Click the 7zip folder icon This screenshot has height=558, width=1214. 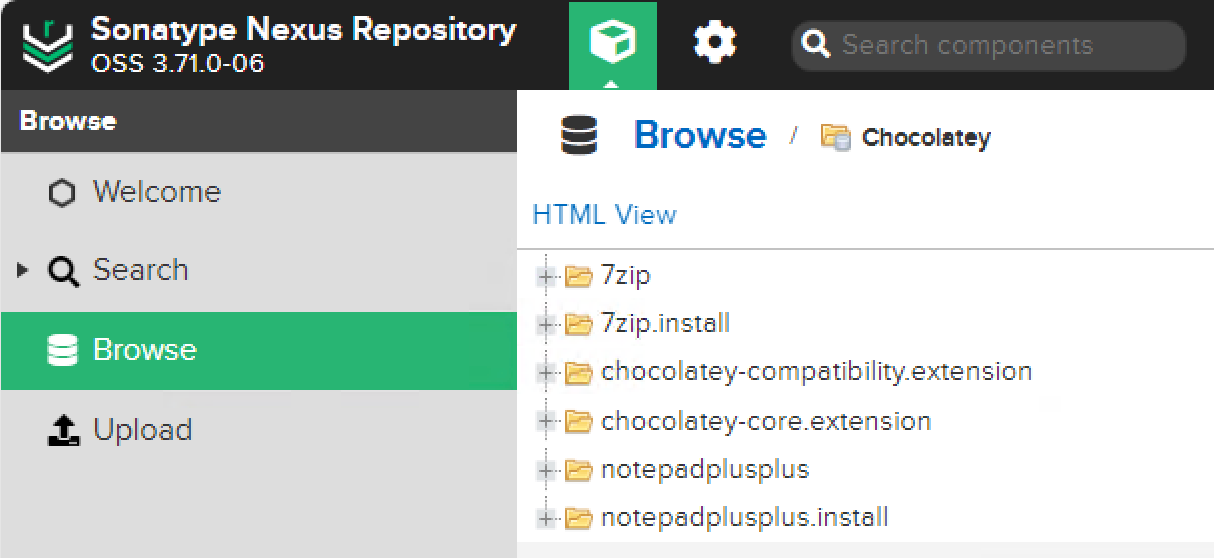coord(579,276)
